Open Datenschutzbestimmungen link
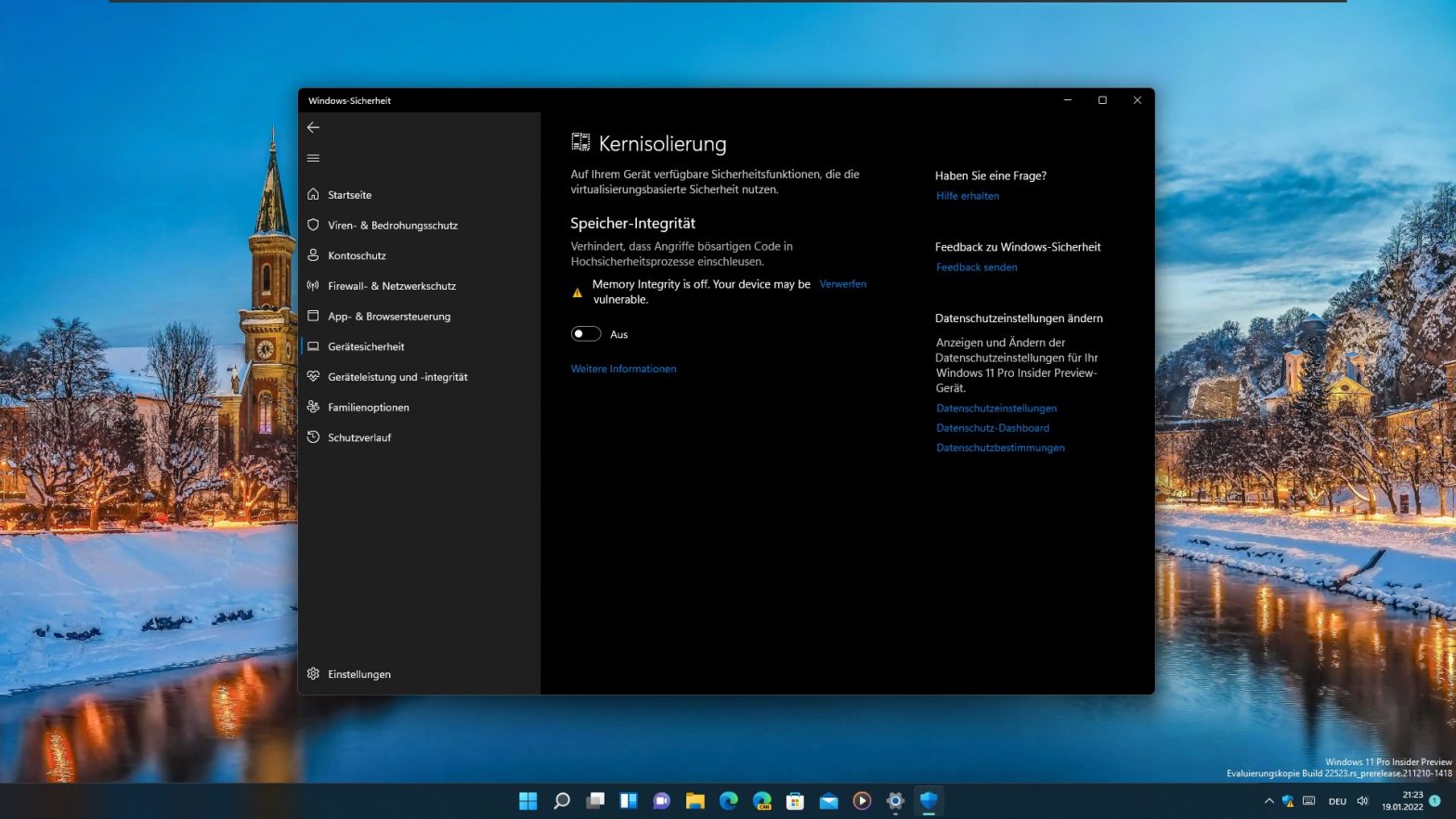 [1000, 448]
